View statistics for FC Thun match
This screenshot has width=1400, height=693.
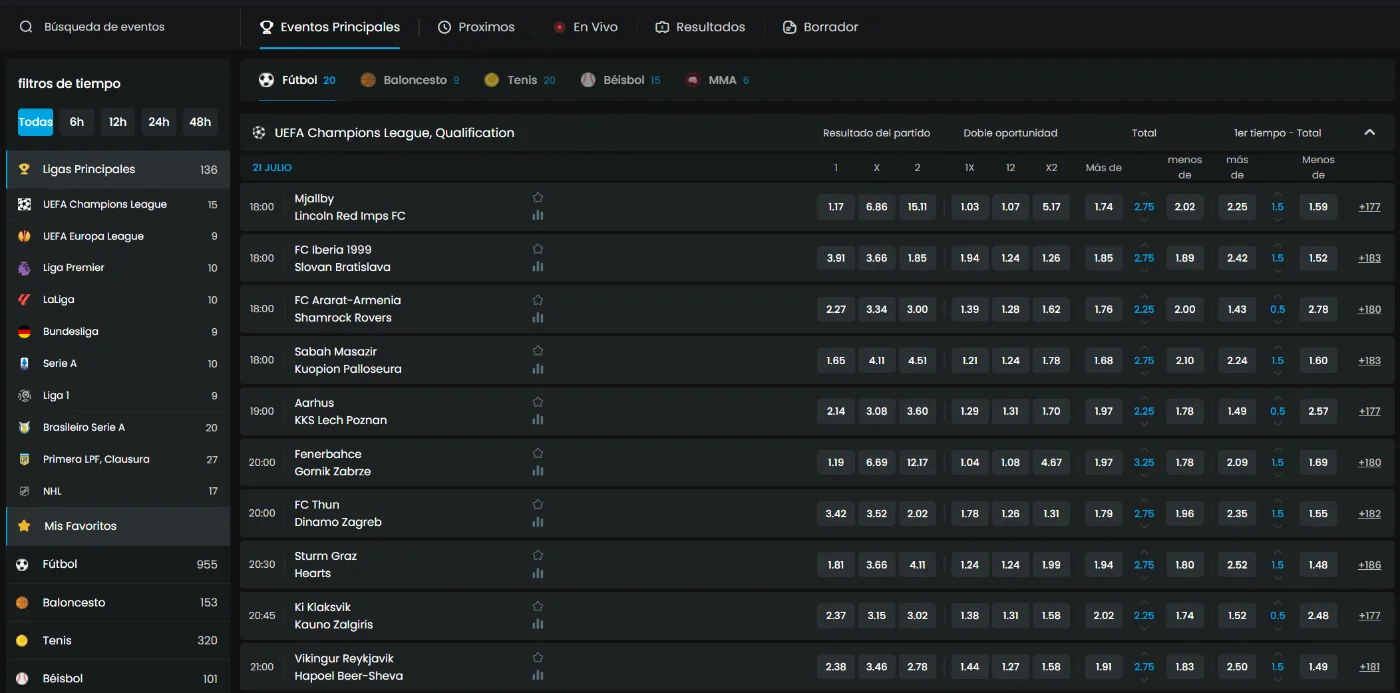pyautogui.click(x=538, y=521)
